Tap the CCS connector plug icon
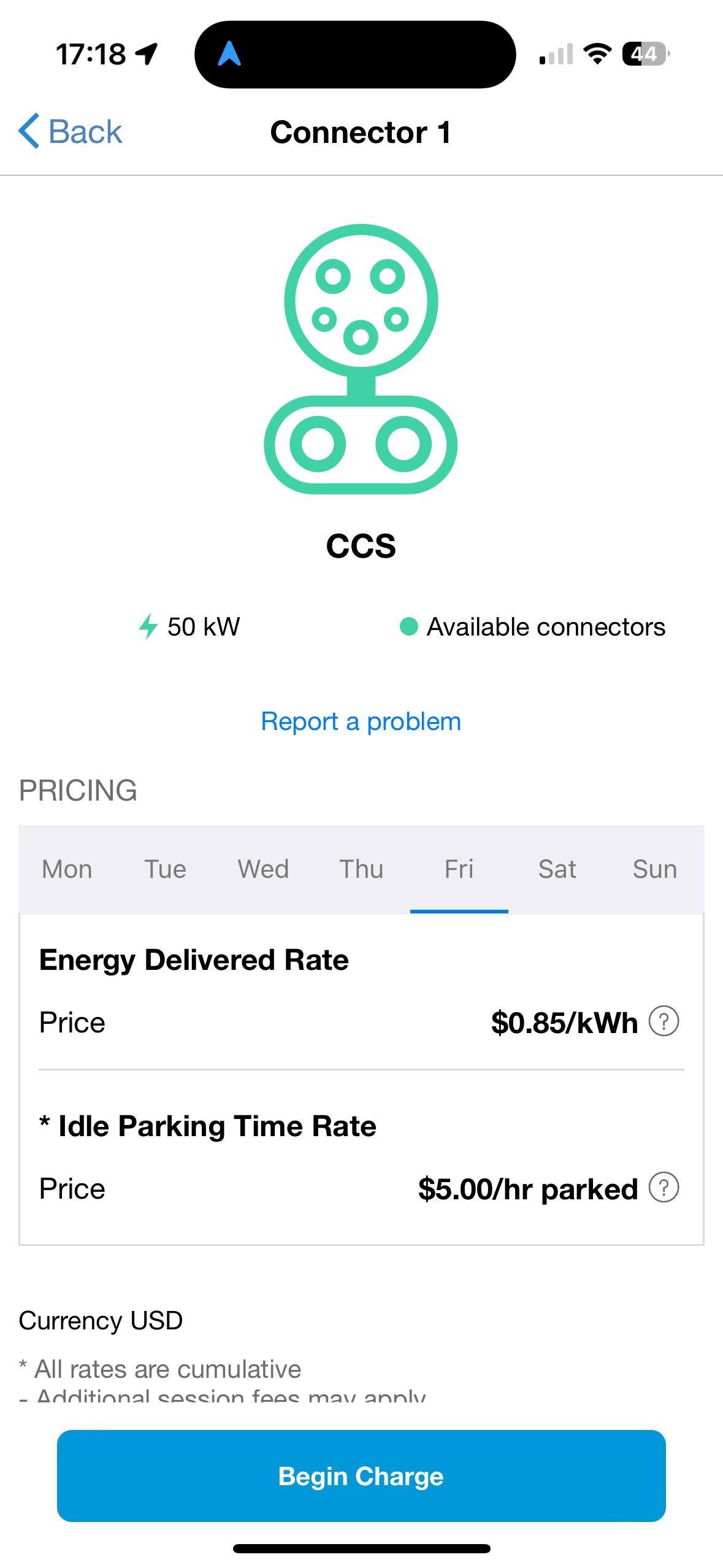Viewport: 723px width, 1568px height. (x=361, y=359)
